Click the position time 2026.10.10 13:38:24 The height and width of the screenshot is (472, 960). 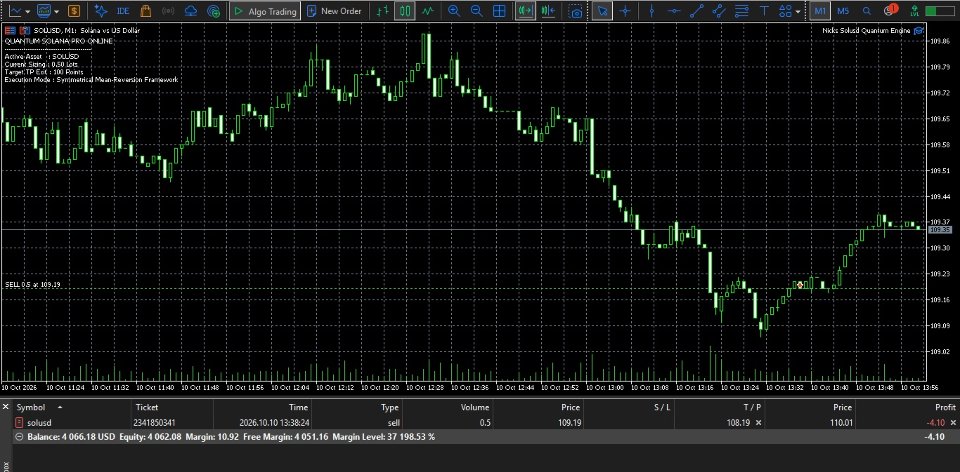point(274,423)
